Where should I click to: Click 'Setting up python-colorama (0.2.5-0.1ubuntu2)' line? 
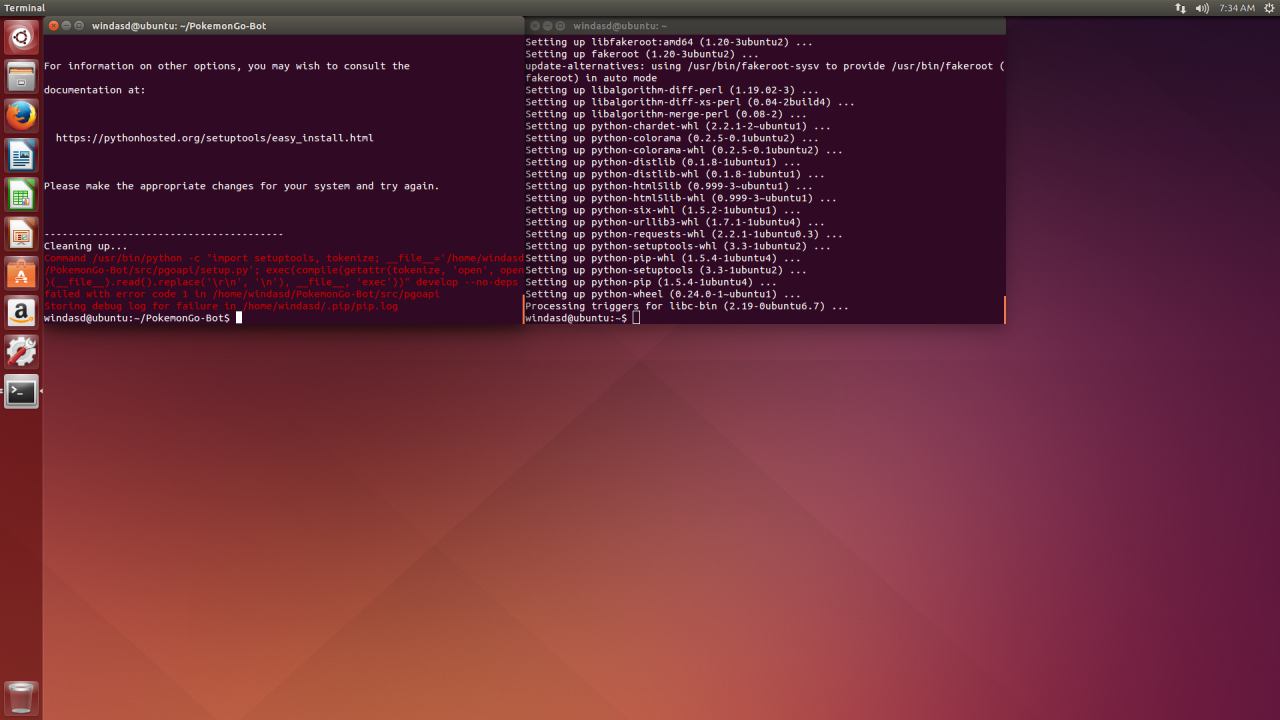point(672,138)
